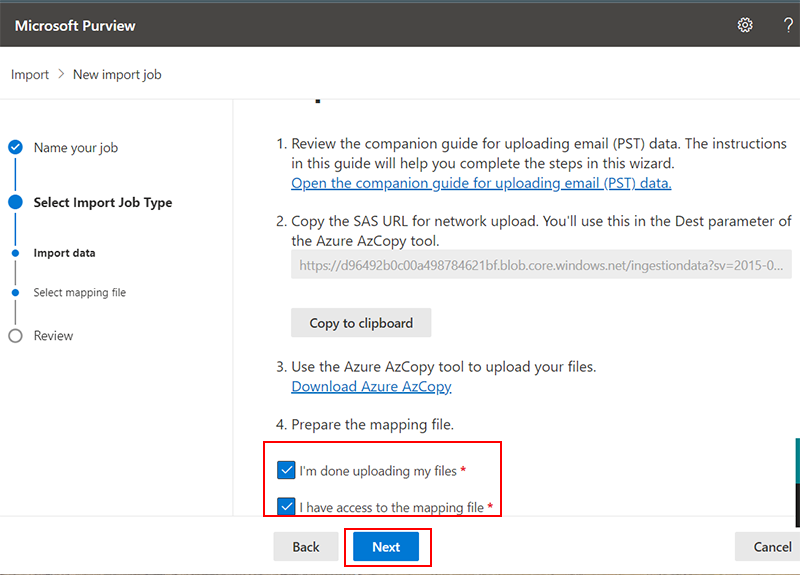Go Back to the previous step

click(x=306, y=546)
